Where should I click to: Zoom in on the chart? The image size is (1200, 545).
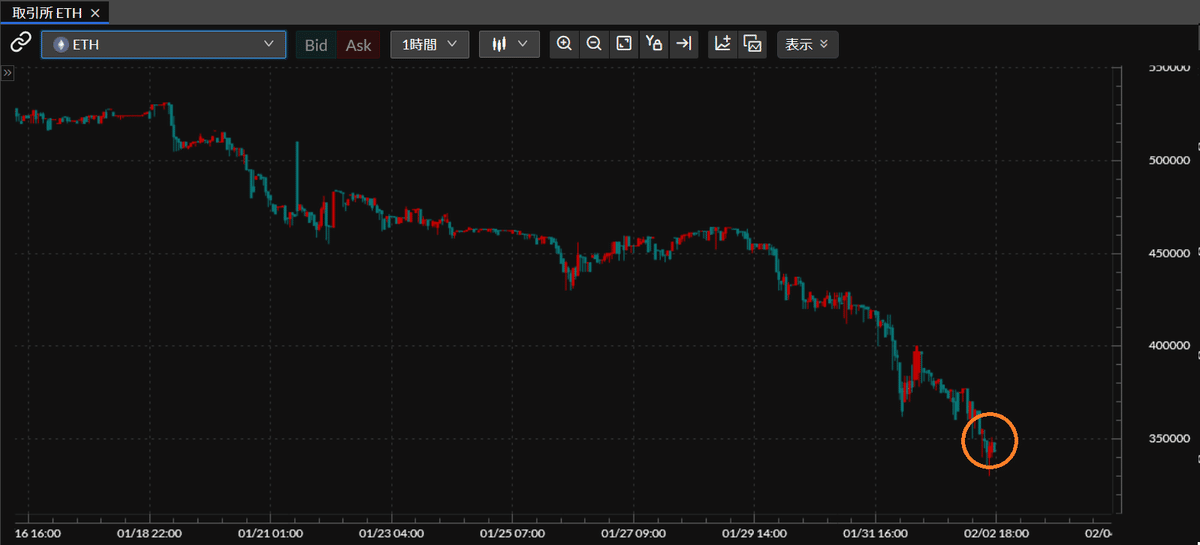coord(565,44)
